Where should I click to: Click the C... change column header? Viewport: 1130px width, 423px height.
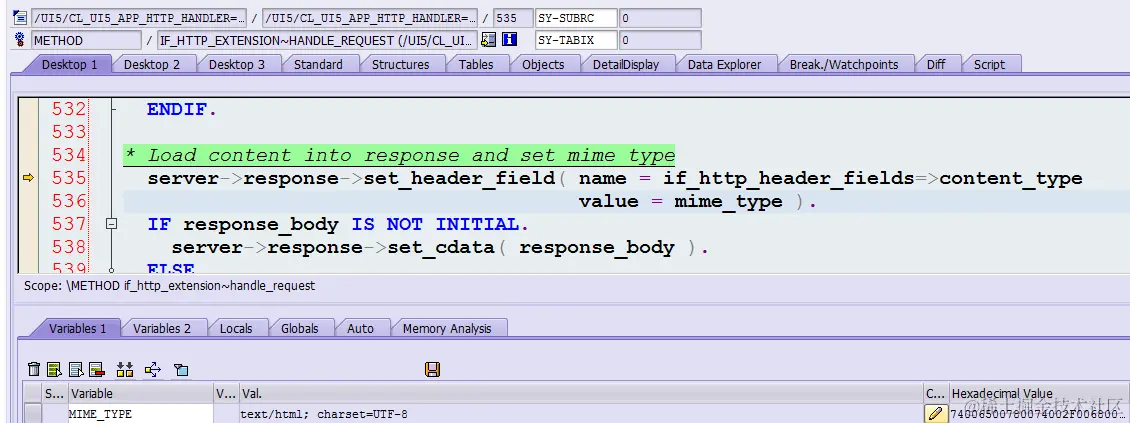pyautogui.click(x=936, y=393)
